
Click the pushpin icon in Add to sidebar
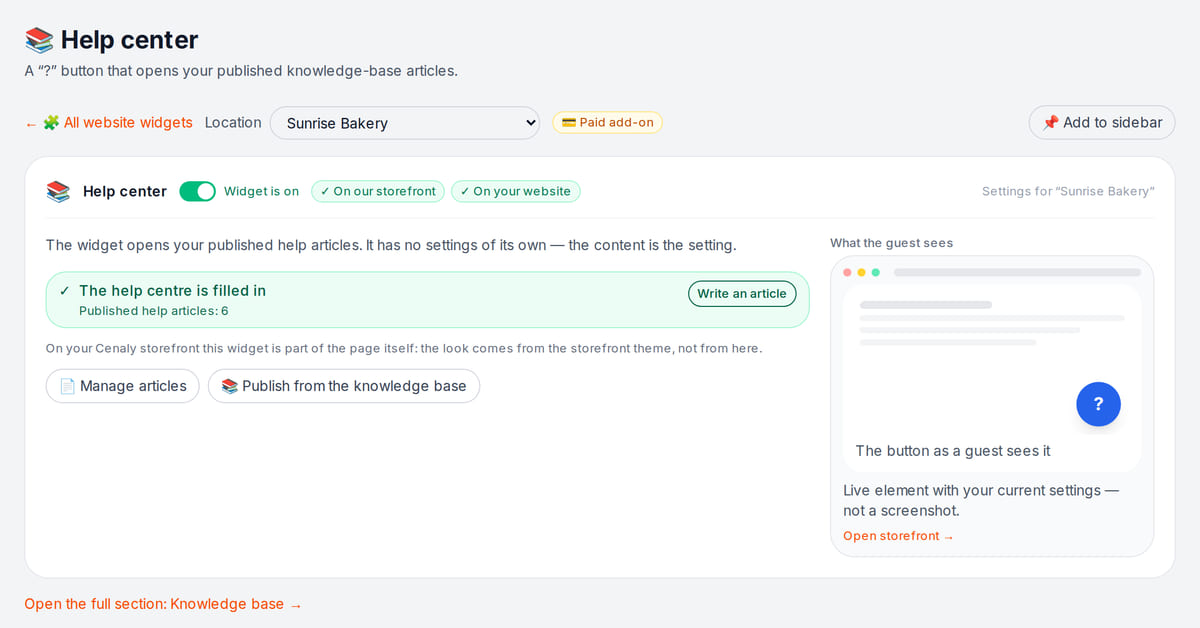1050,123
